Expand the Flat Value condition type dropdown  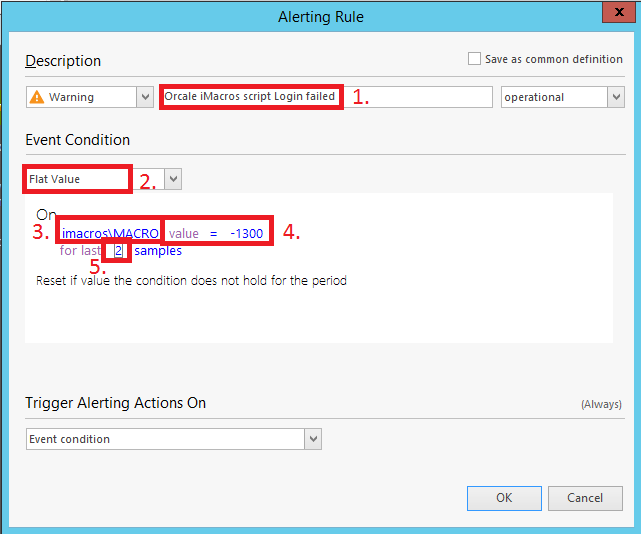(x=173, y=179)
